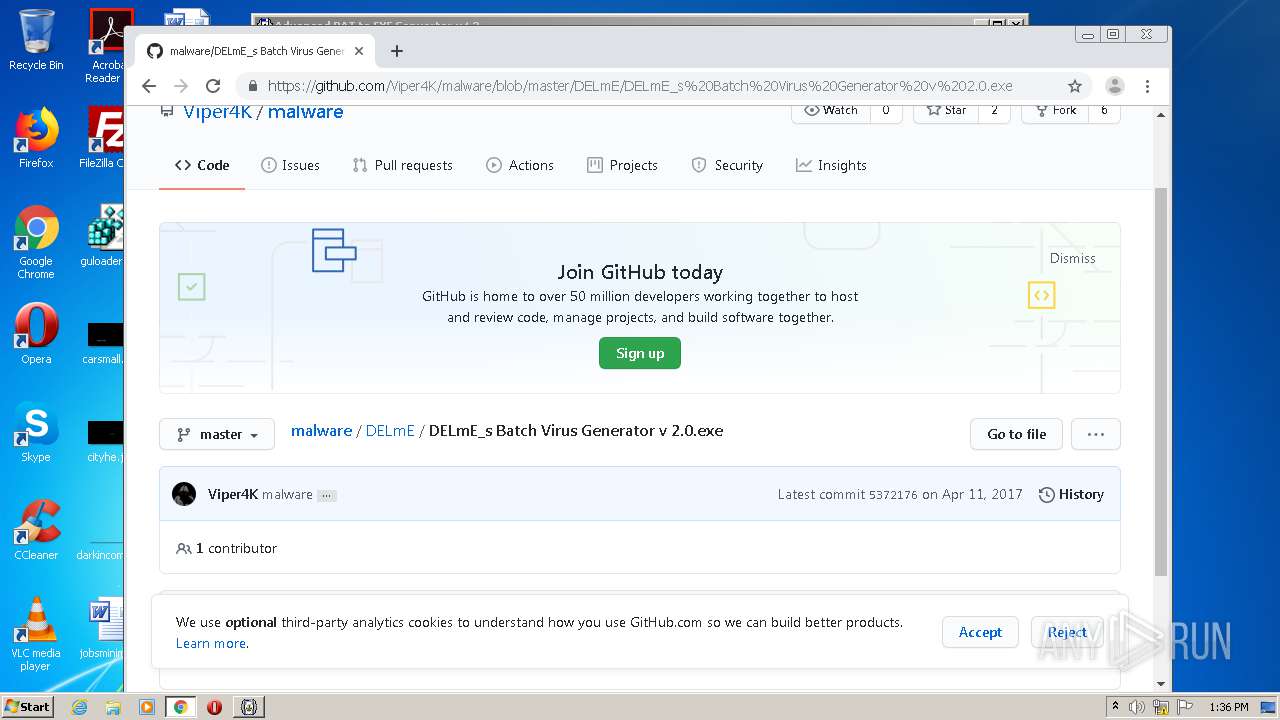The width and height of the screenshot is (1280, 720).
Task: Open the Learn more cookies link
Action: pyautogui.click(x=210, y=643)
